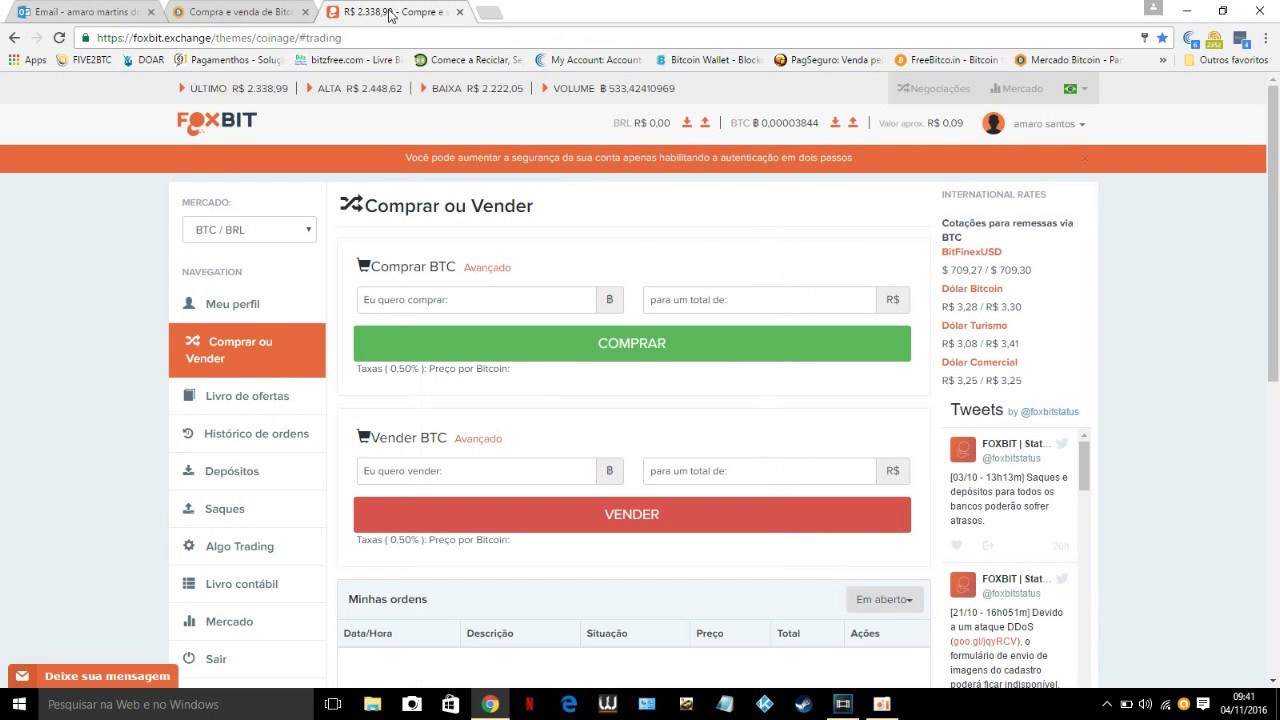Click Pesquisar na Web e no Windows box
1280x720 pixels.
[176, 704]
